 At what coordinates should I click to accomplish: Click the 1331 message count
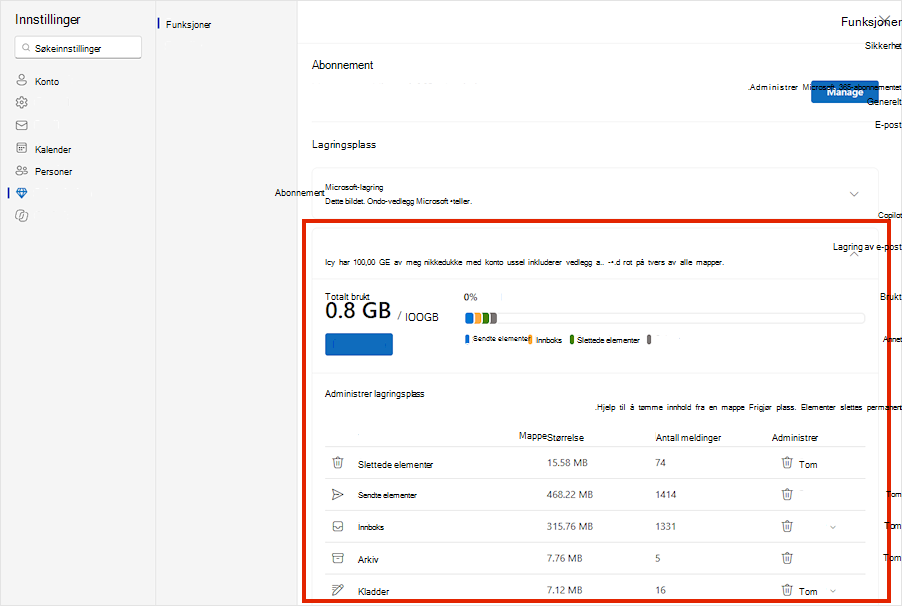(x=666, y=526)
